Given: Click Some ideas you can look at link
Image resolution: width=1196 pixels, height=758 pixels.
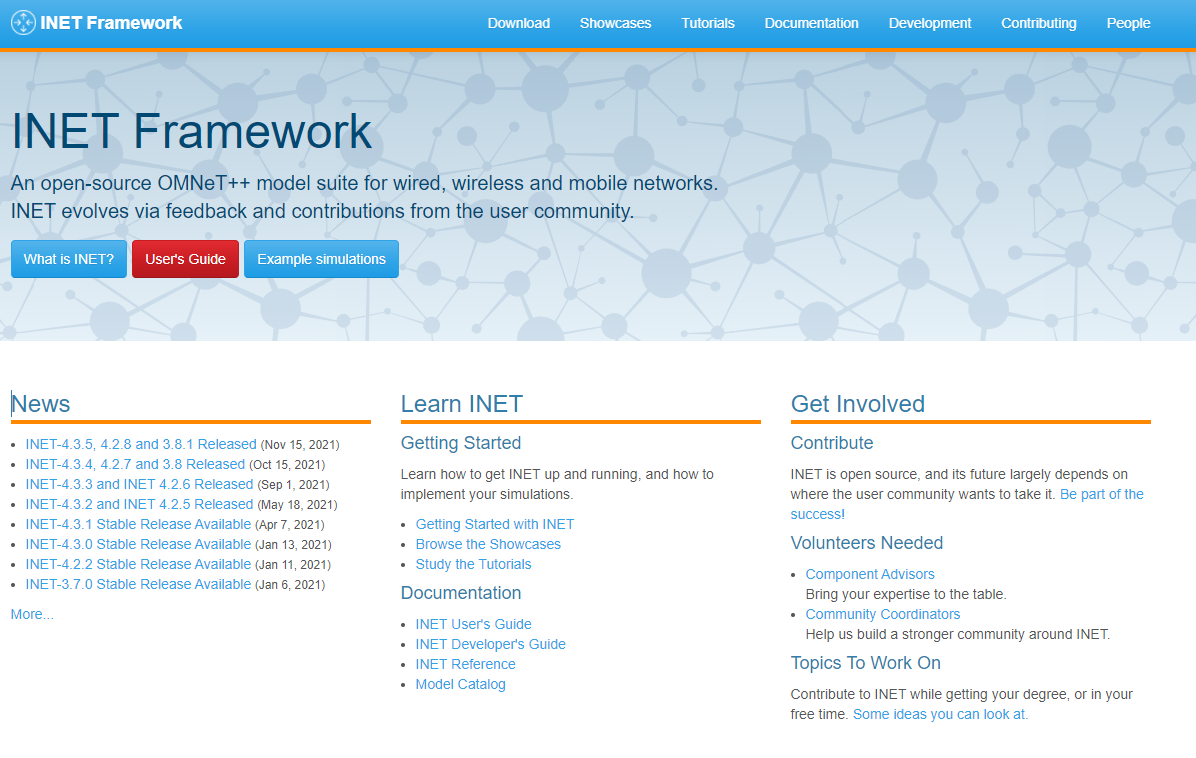Looking at the screenshot, I should (x=940, y=715).
